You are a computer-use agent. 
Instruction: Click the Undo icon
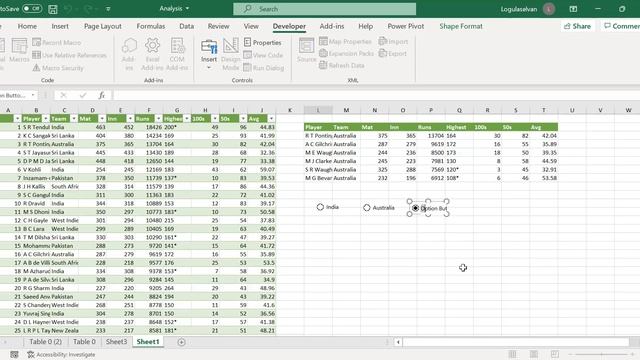[x=68, y=9]
